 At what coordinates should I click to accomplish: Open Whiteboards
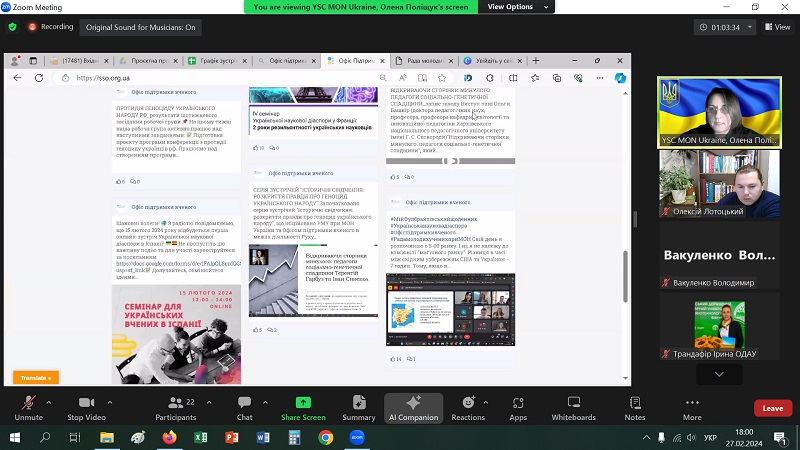(x=573, y=406)
